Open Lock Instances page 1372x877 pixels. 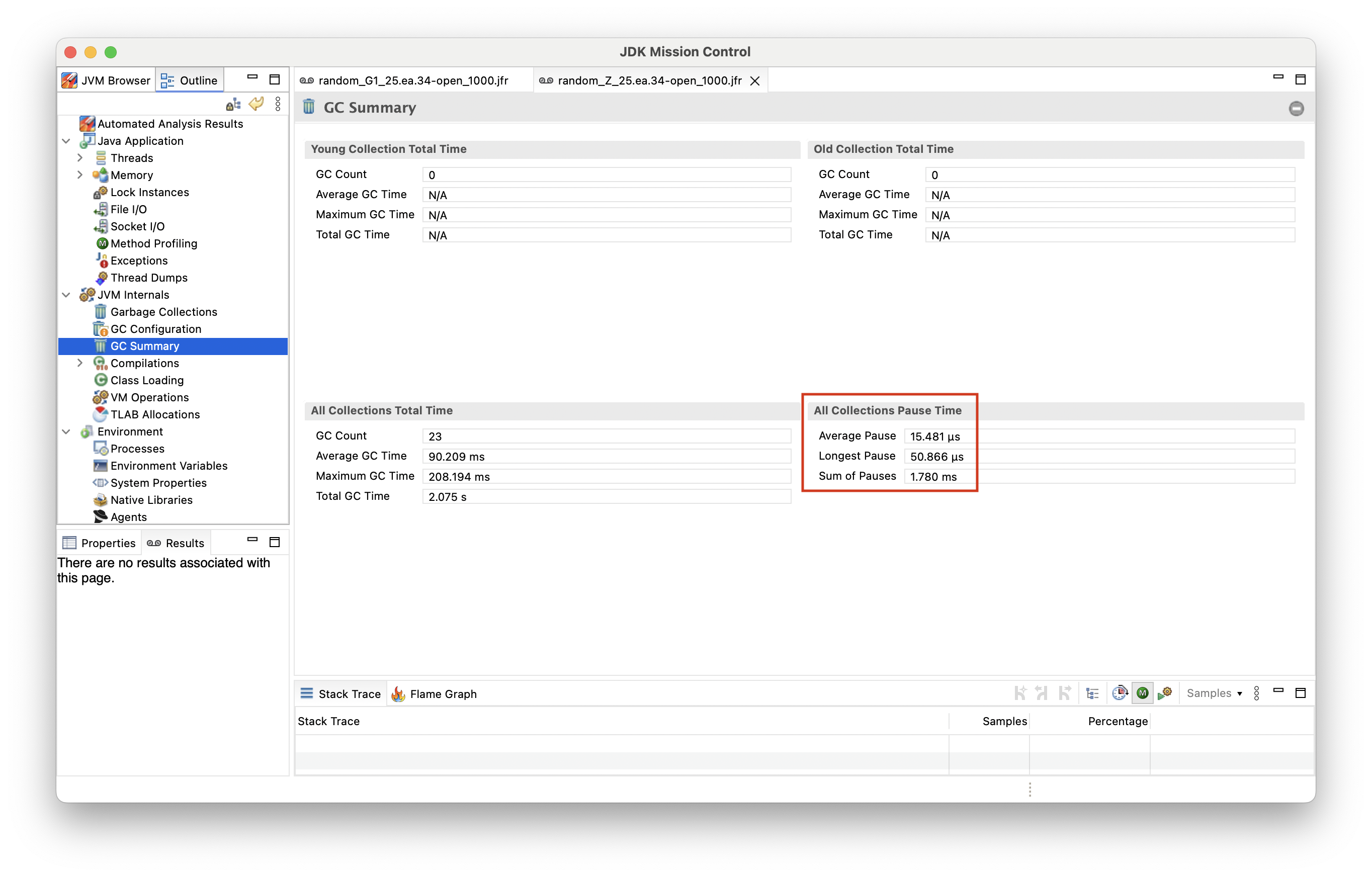149,192
